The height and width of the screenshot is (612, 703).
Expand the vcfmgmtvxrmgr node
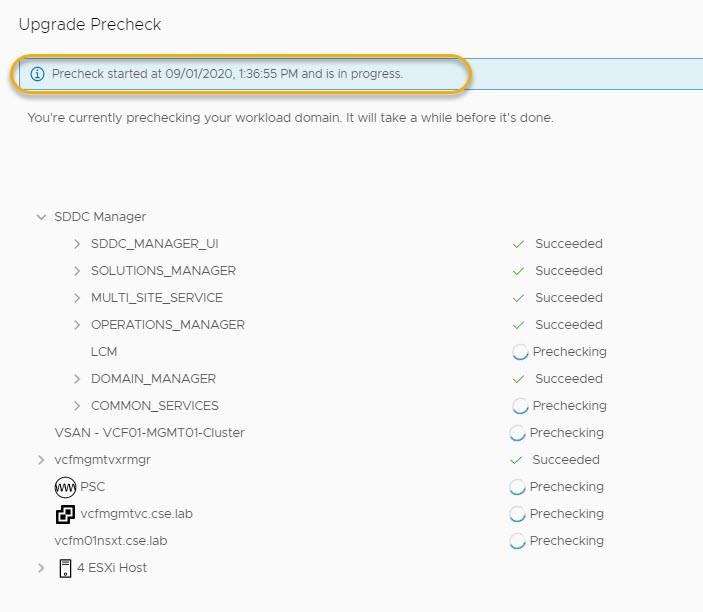pos(41,460)
